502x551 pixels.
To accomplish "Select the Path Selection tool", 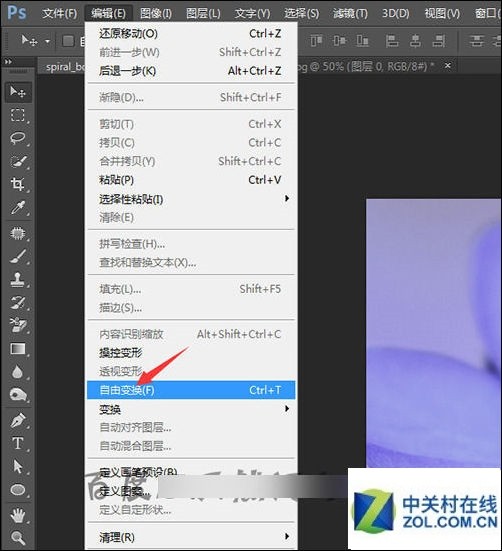I will point(18,467).
